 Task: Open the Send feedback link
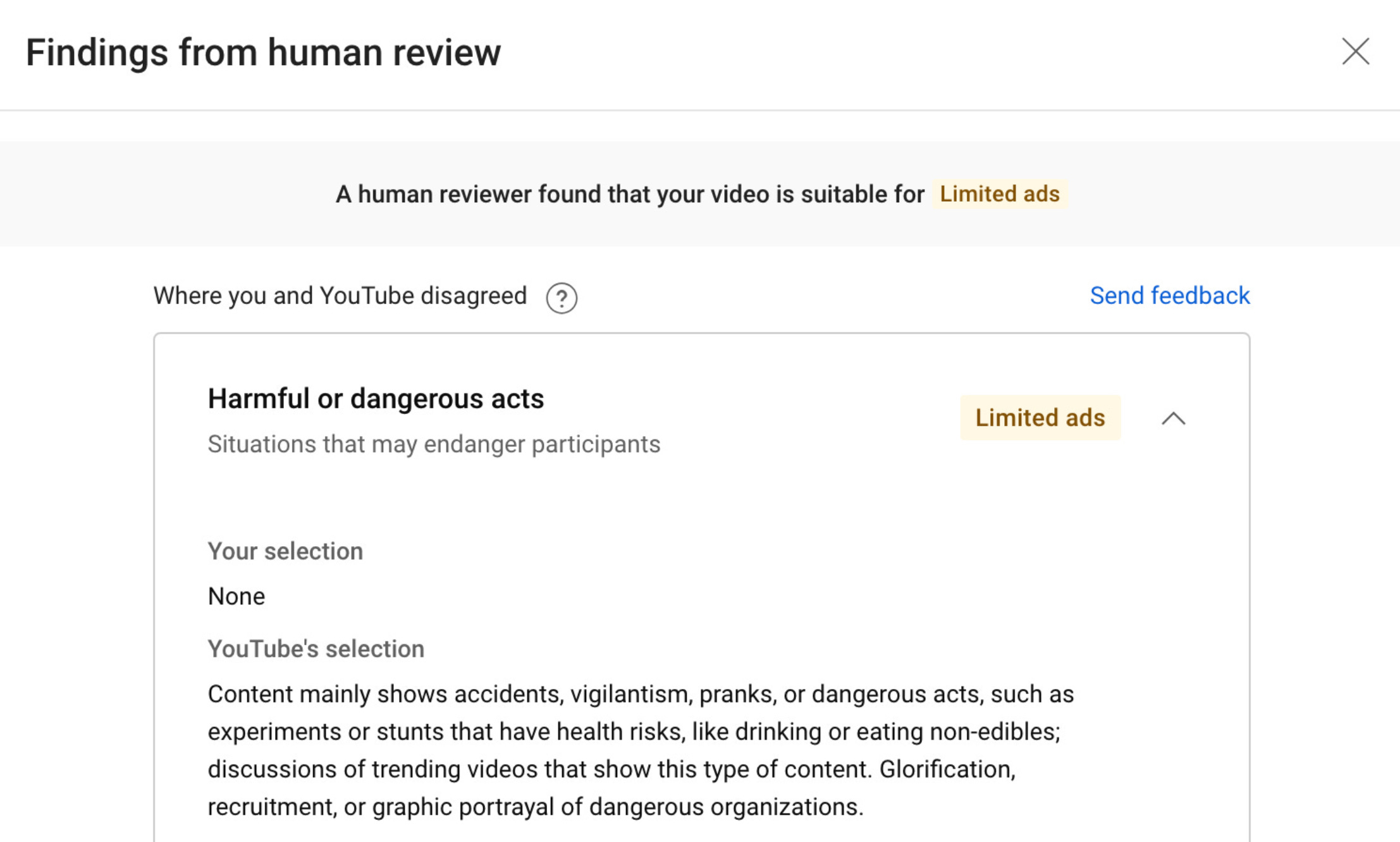pos(1169,296)
